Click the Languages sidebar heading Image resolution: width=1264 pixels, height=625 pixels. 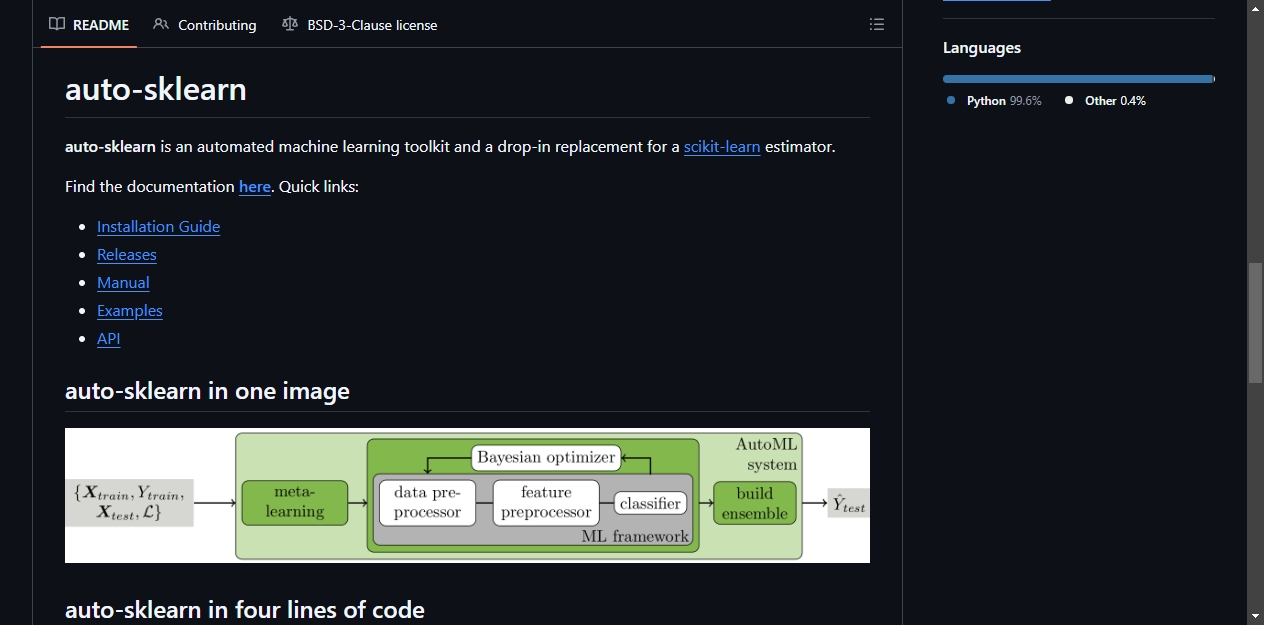pyautogui.click(x=982, y=48)
